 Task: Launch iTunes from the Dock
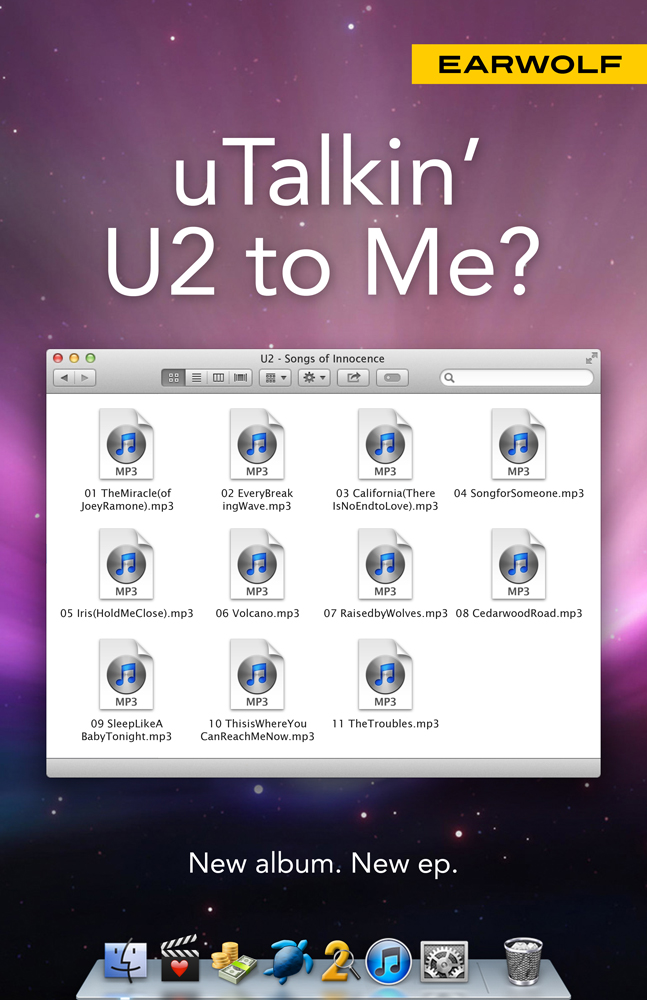coord(388,960)
